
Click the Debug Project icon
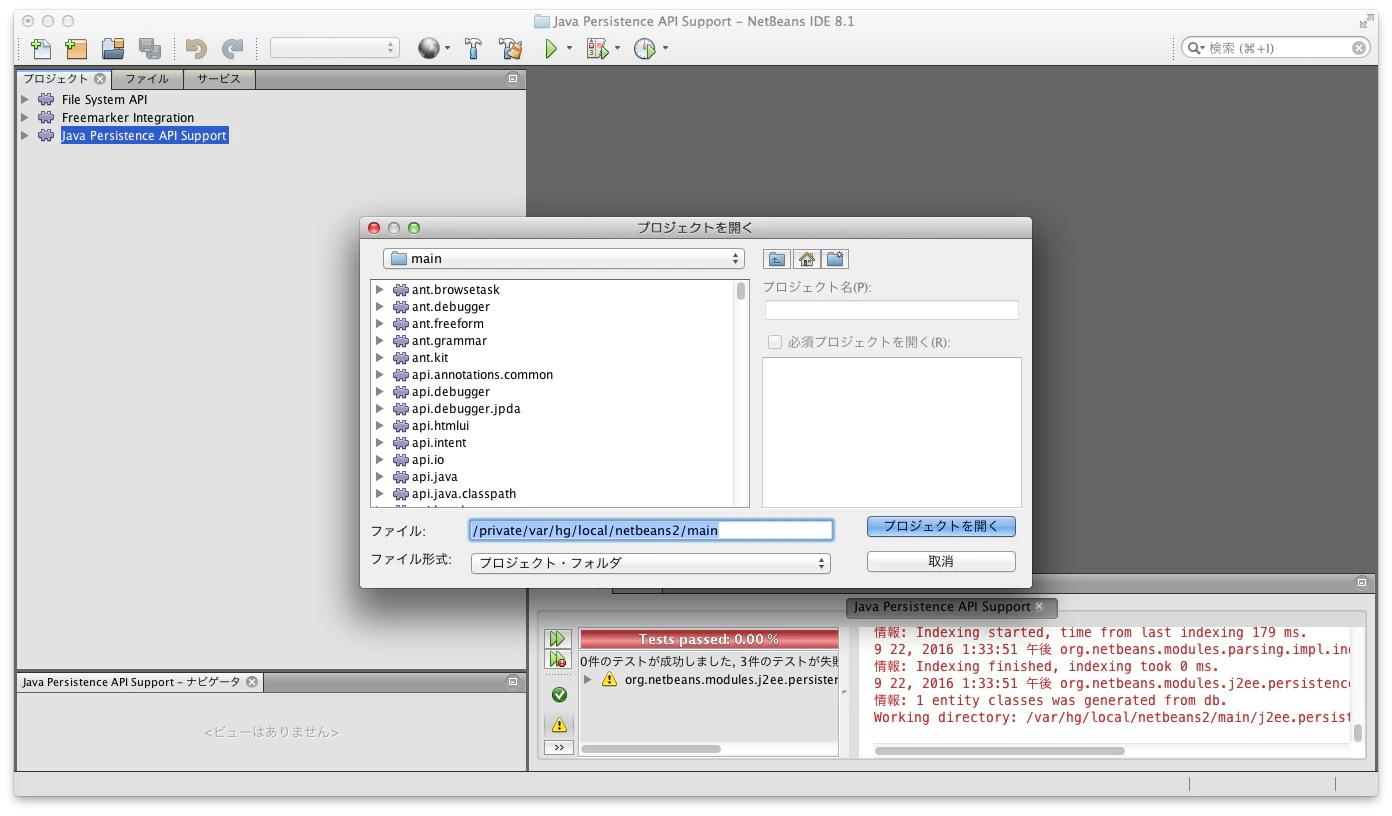[x=598, y=48]
